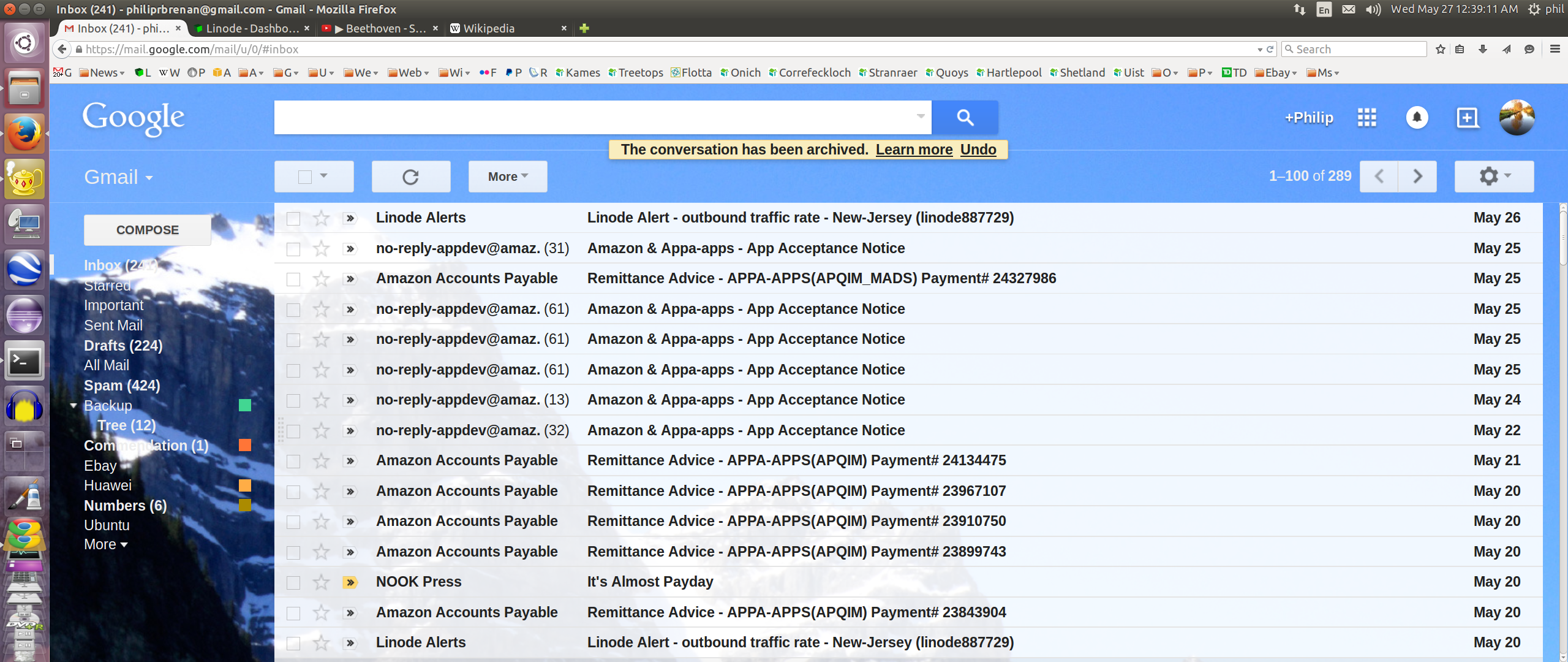Image resolution: width=1568 pixels, height=662 pixels.
Task: Click the blue Gmail search magnifier button
Action: [965, 117]
